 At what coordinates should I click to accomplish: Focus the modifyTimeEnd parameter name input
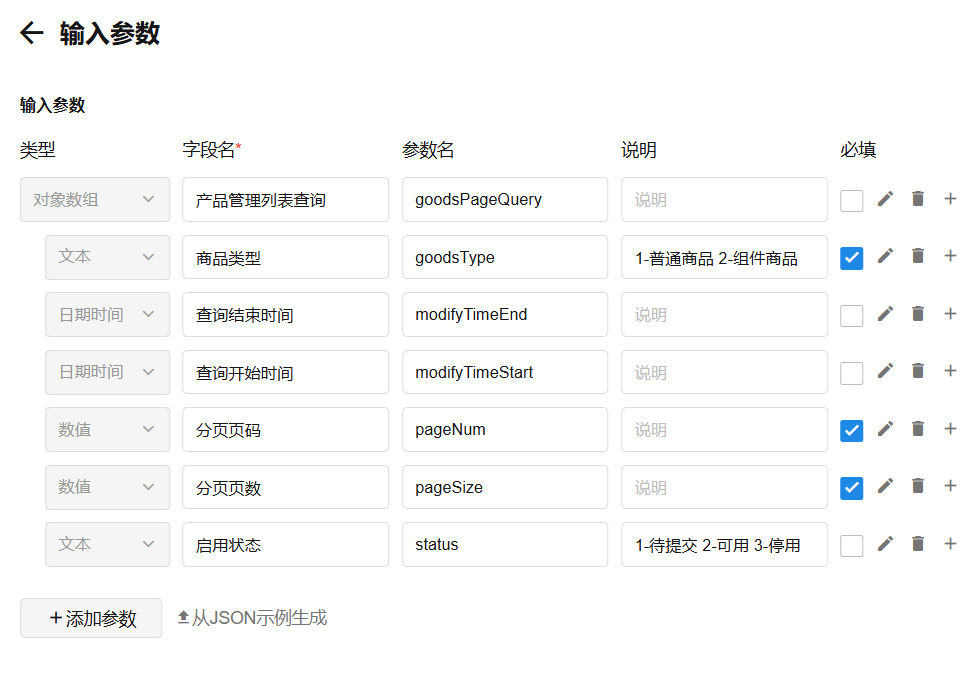pos(505,315)
